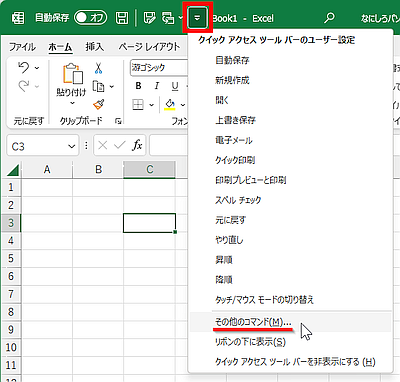Click the selected cell C3
The width and height of the screenshot is (400, 382).
coord(149,223)
